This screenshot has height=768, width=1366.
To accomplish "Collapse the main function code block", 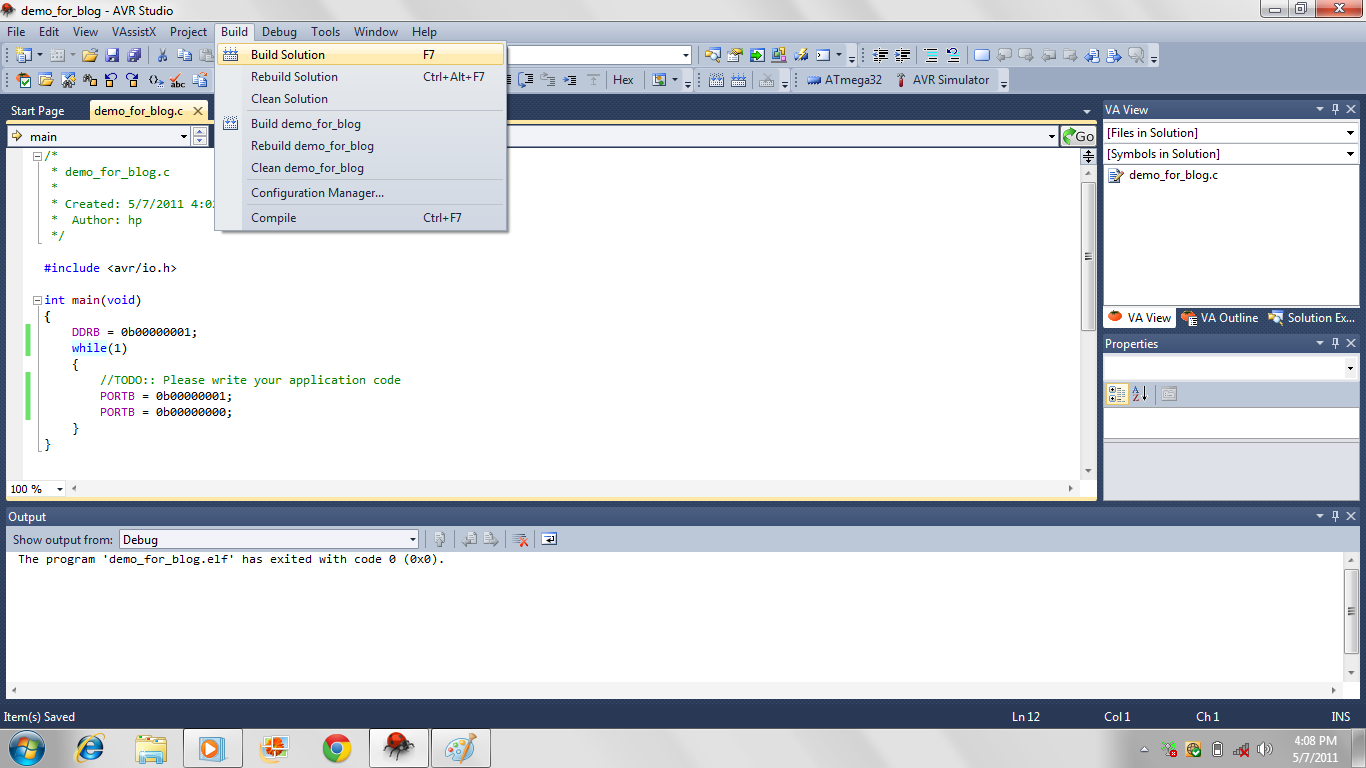I will pos(37,299).
